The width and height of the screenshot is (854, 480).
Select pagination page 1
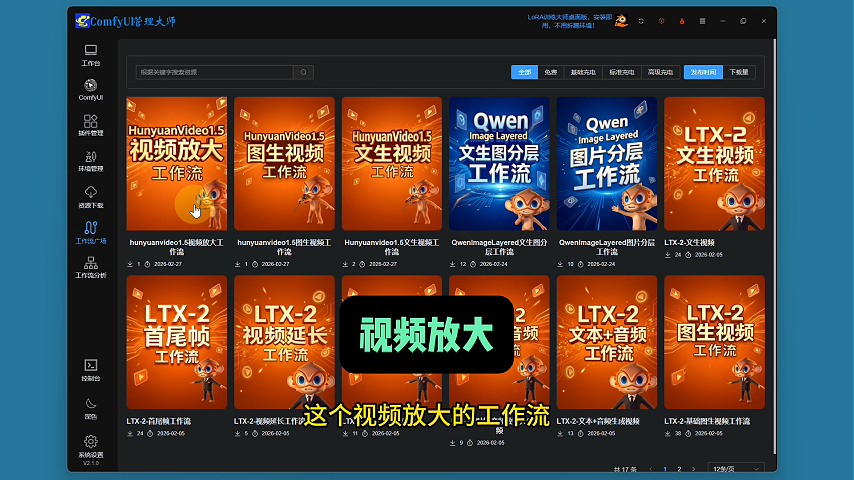click(664, 469)
